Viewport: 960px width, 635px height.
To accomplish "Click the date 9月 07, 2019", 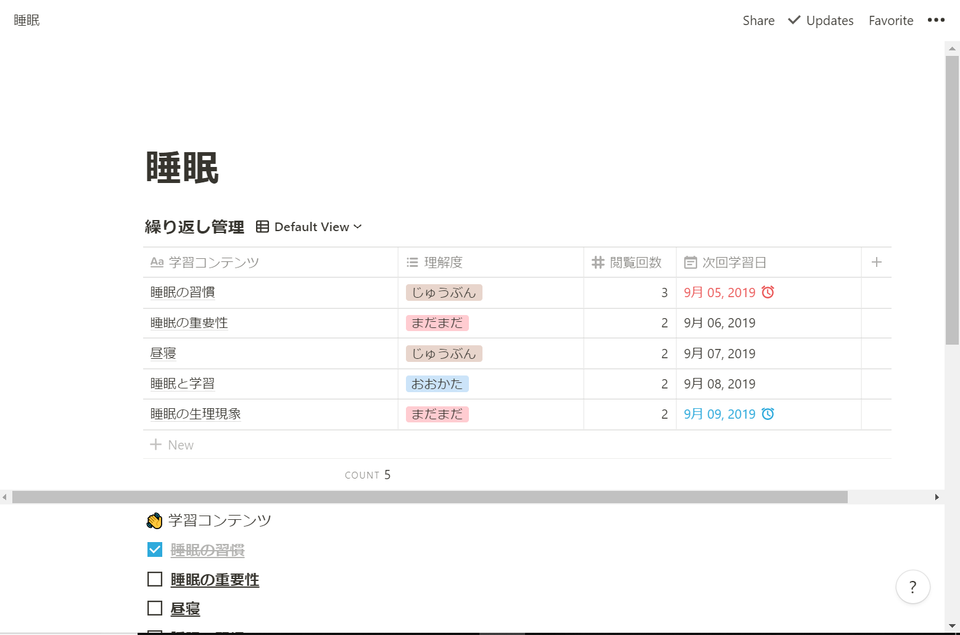I will [x=719, y=353].
